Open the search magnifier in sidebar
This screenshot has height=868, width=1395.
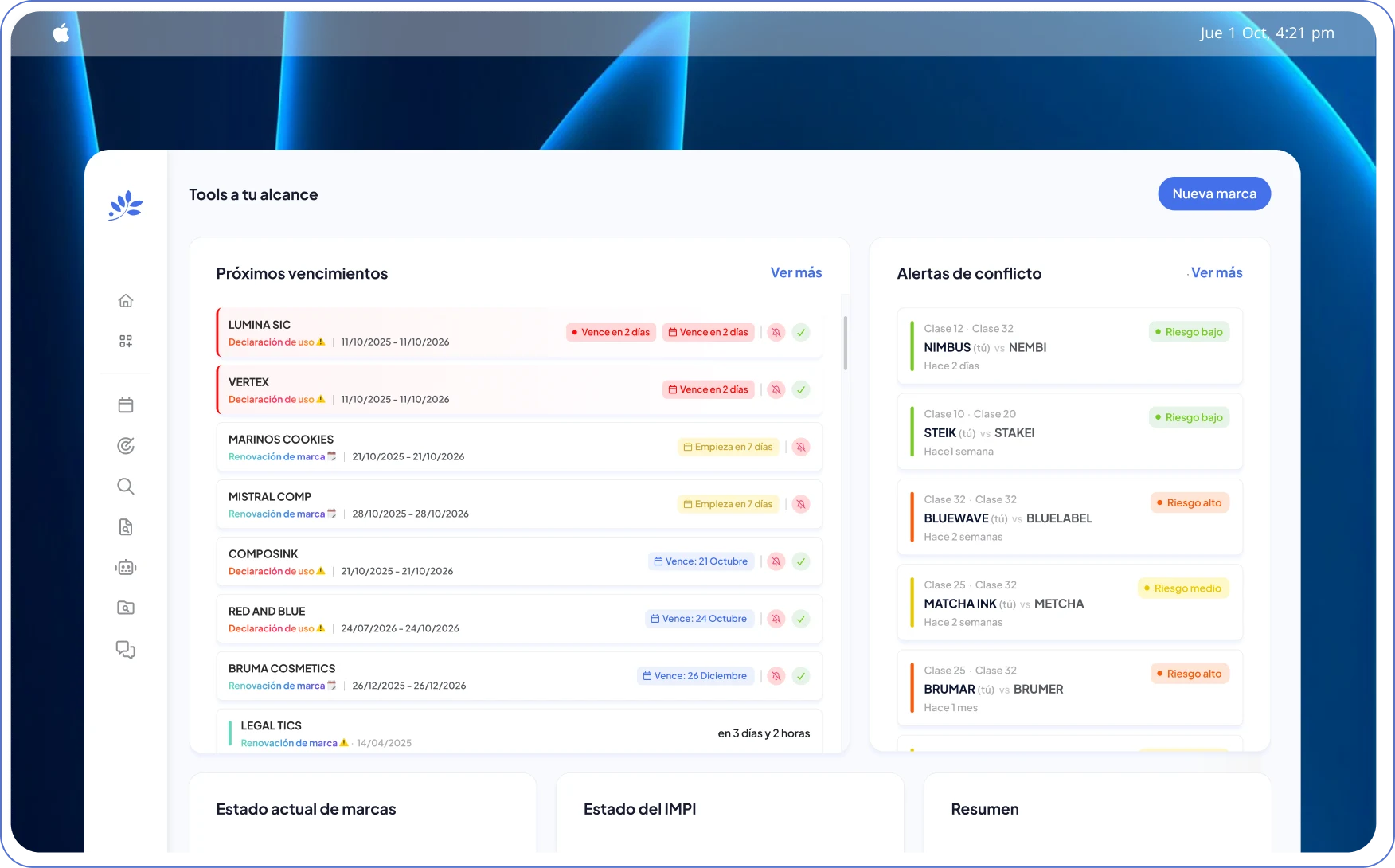click(x=125, y=487)
